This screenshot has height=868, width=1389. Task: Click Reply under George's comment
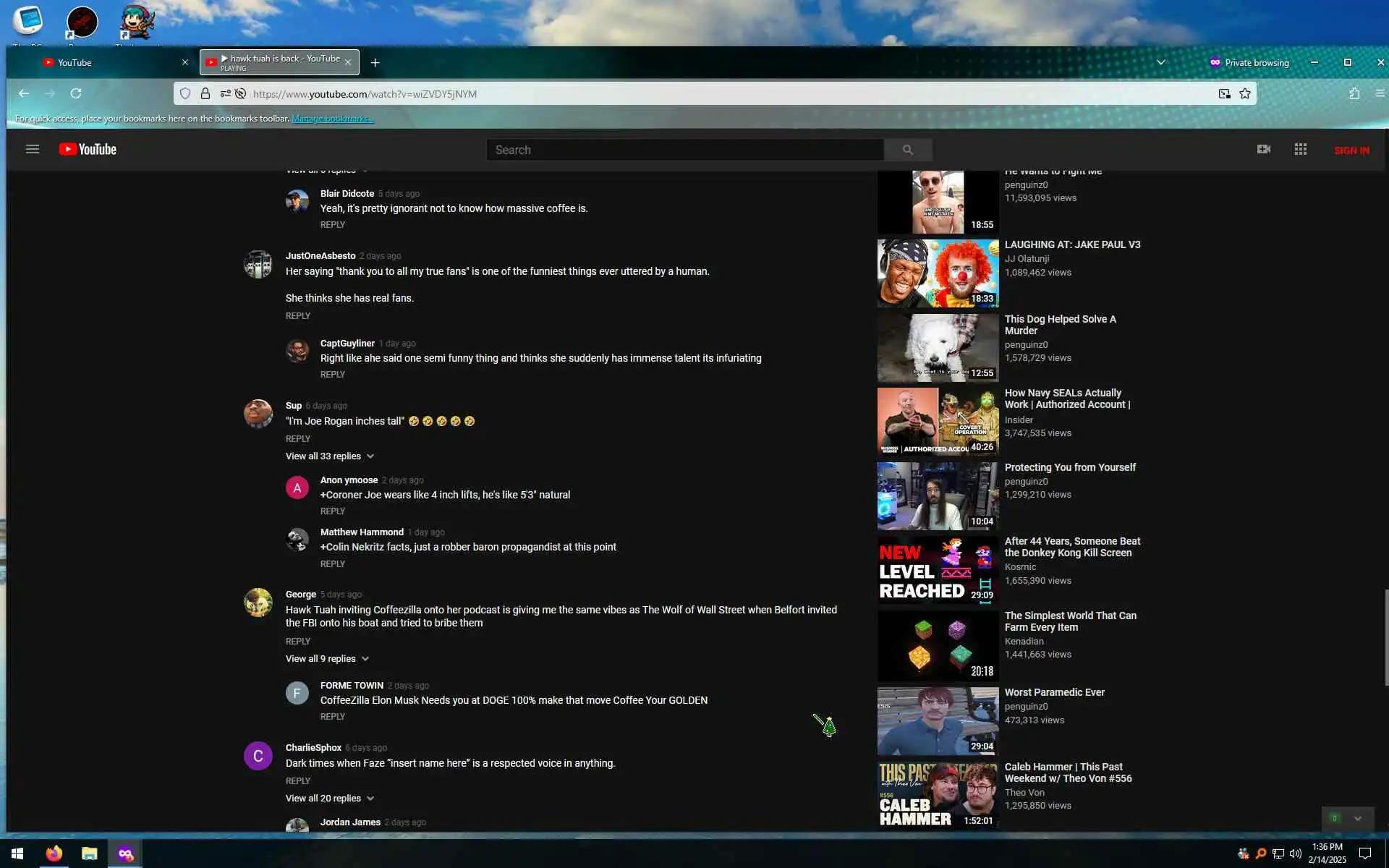(297, 642)
